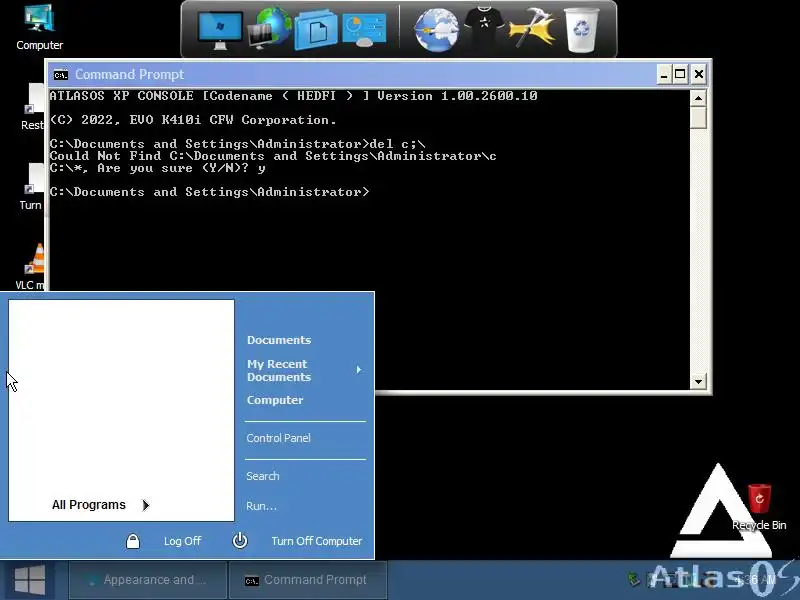The width and height of the screenshot is (800, 600).
Task: Click the Command Prompt scroll up arrow
Action: (x=698, y=98)
